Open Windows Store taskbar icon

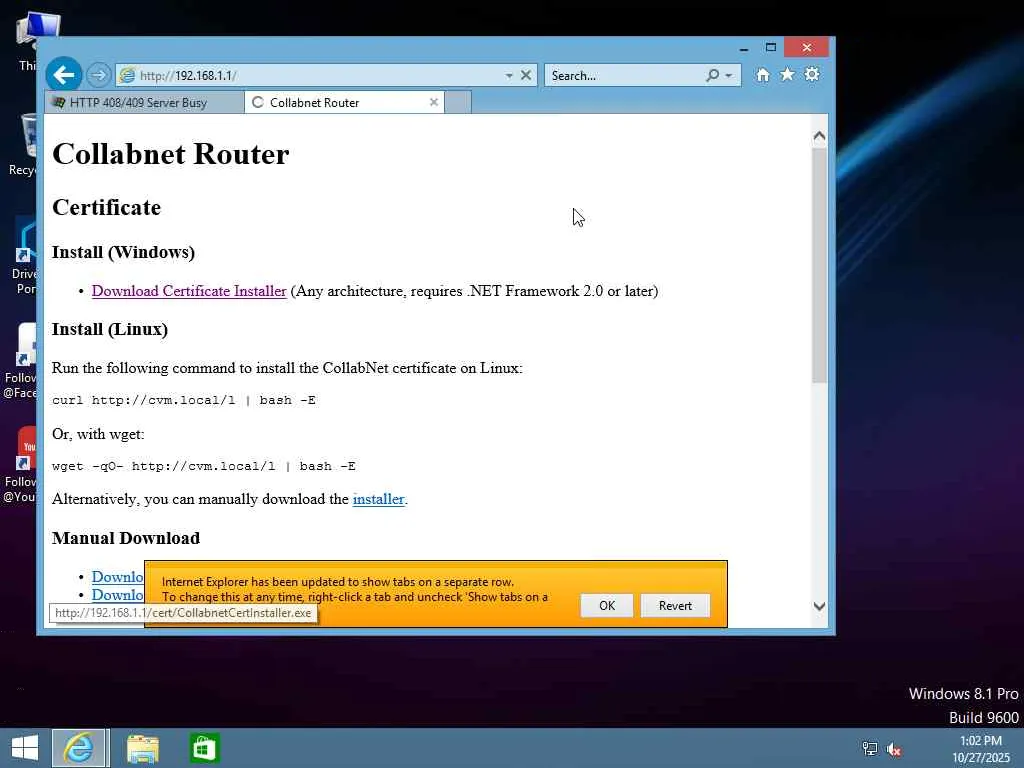(x=204, y=748)
